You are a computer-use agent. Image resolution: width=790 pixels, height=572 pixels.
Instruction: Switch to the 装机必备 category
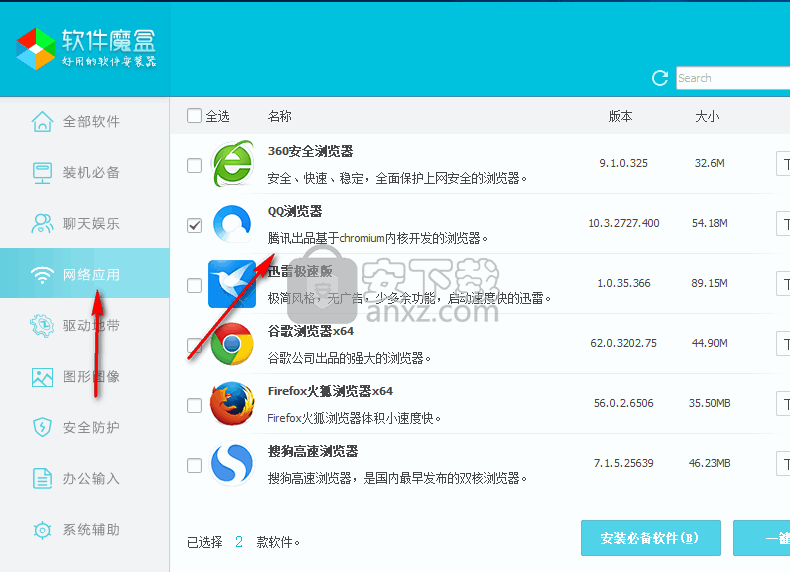85,172
